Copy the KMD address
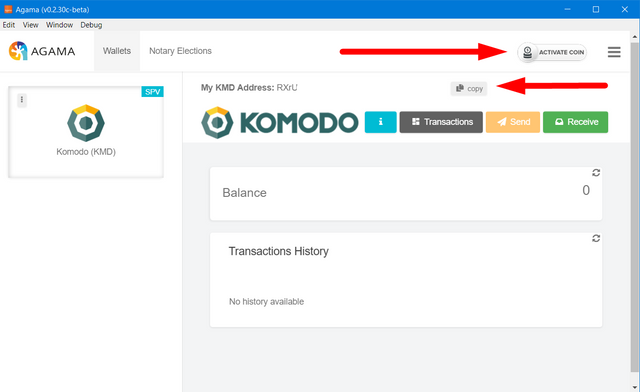This screenshot has height=392, width=640. [x=469, y=88]
